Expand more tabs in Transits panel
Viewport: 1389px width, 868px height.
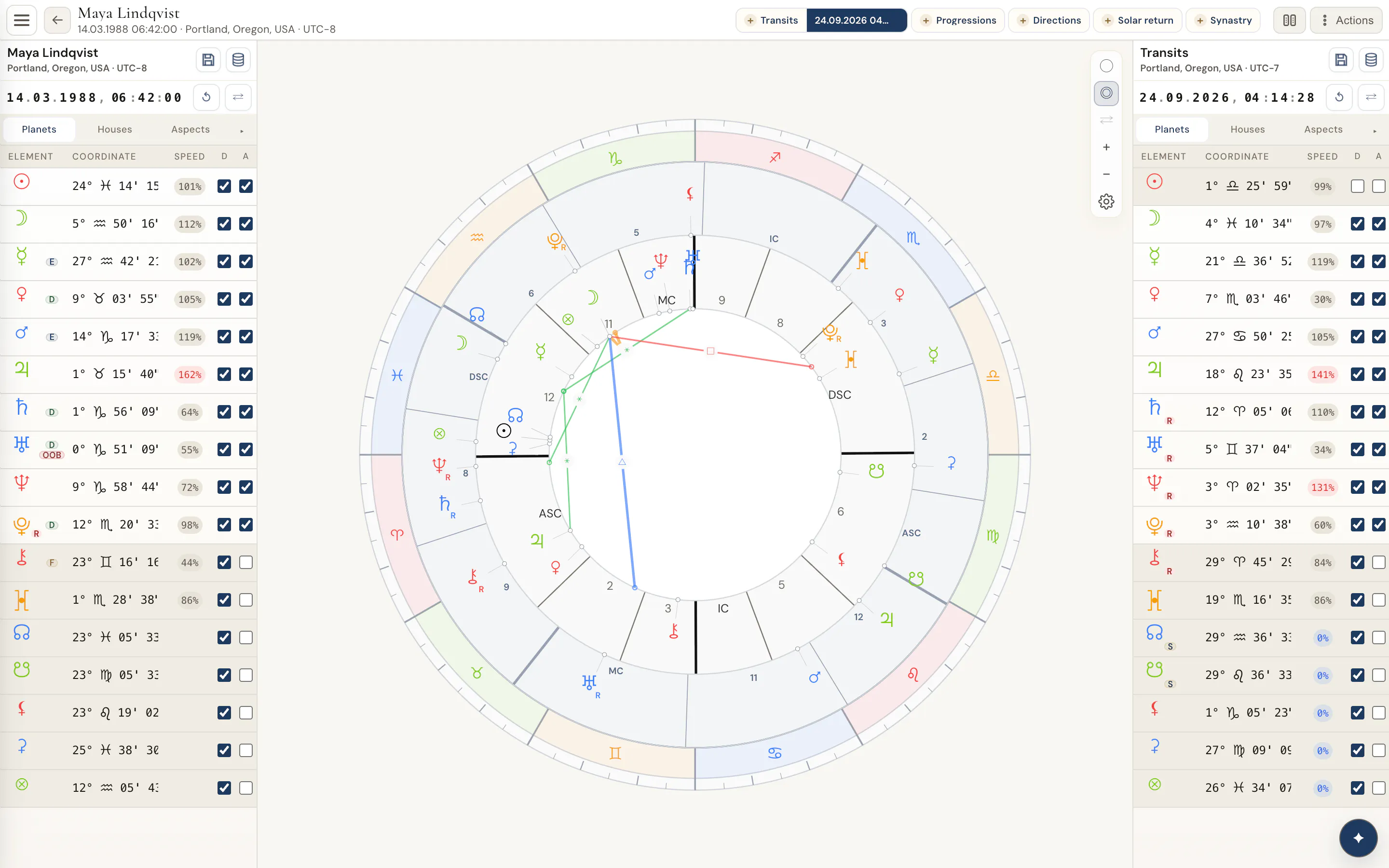tap(1375, 131)
